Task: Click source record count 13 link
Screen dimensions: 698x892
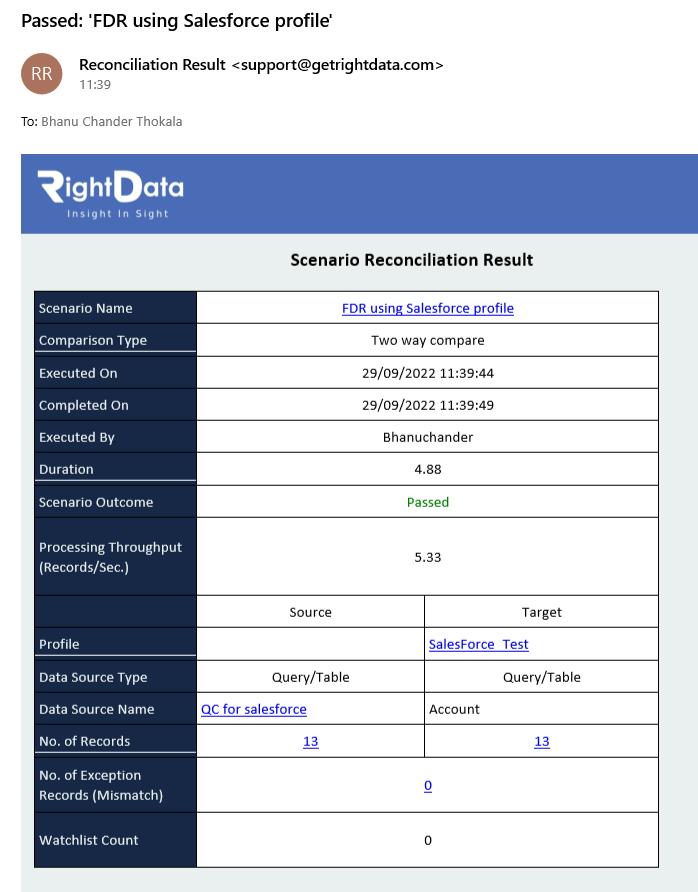Action: pos(311,742)
